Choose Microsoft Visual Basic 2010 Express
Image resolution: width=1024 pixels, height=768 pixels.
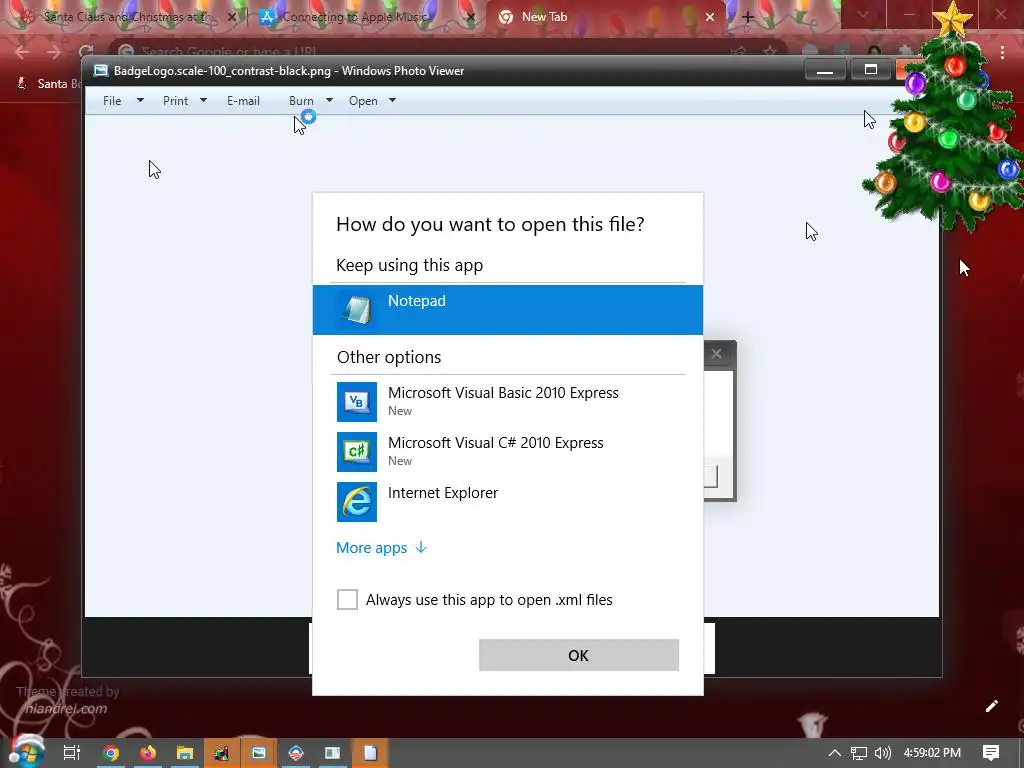point(507,401)
